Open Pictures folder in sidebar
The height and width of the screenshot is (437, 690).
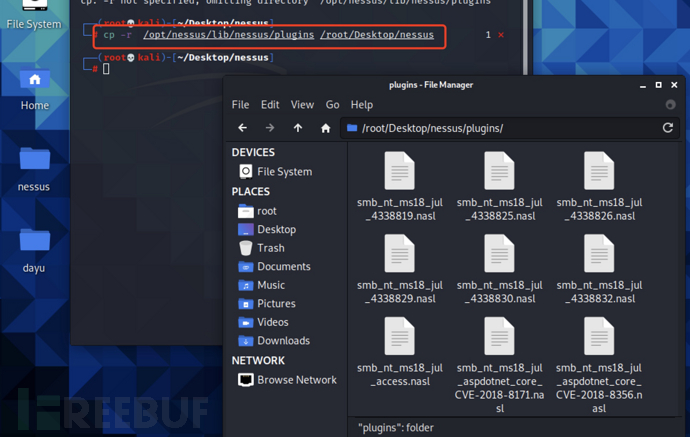267,304
